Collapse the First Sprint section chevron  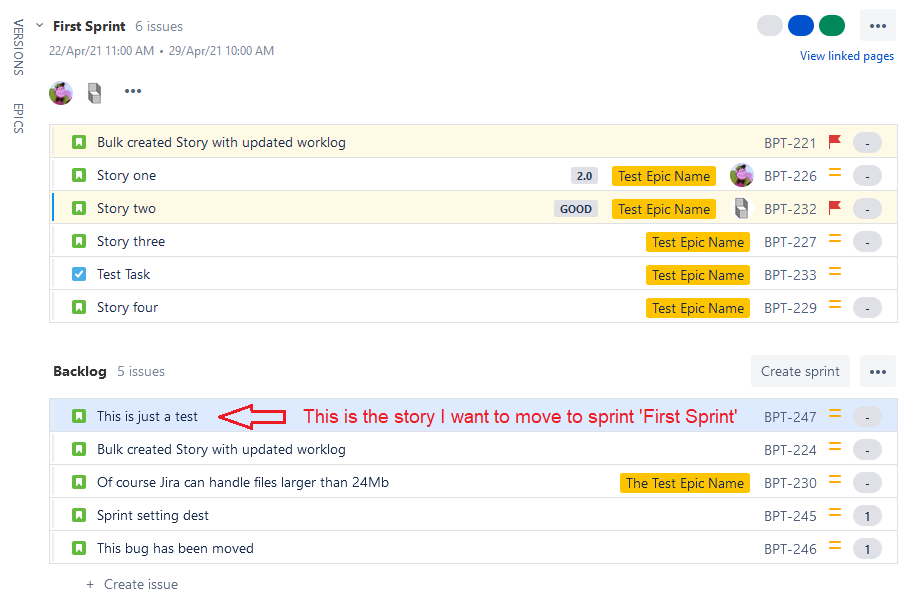click(x=38, y=25)
